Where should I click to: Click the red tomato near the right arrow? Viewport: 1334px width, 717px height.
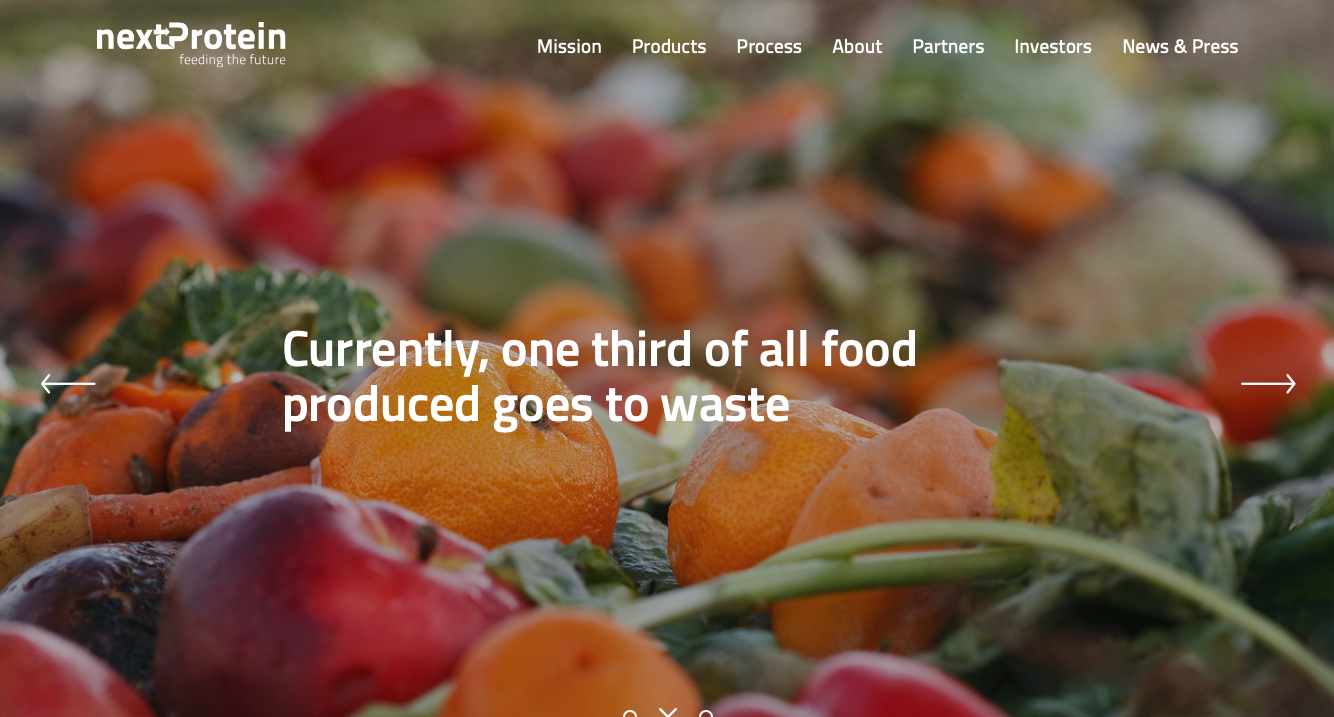[1265, 365]
